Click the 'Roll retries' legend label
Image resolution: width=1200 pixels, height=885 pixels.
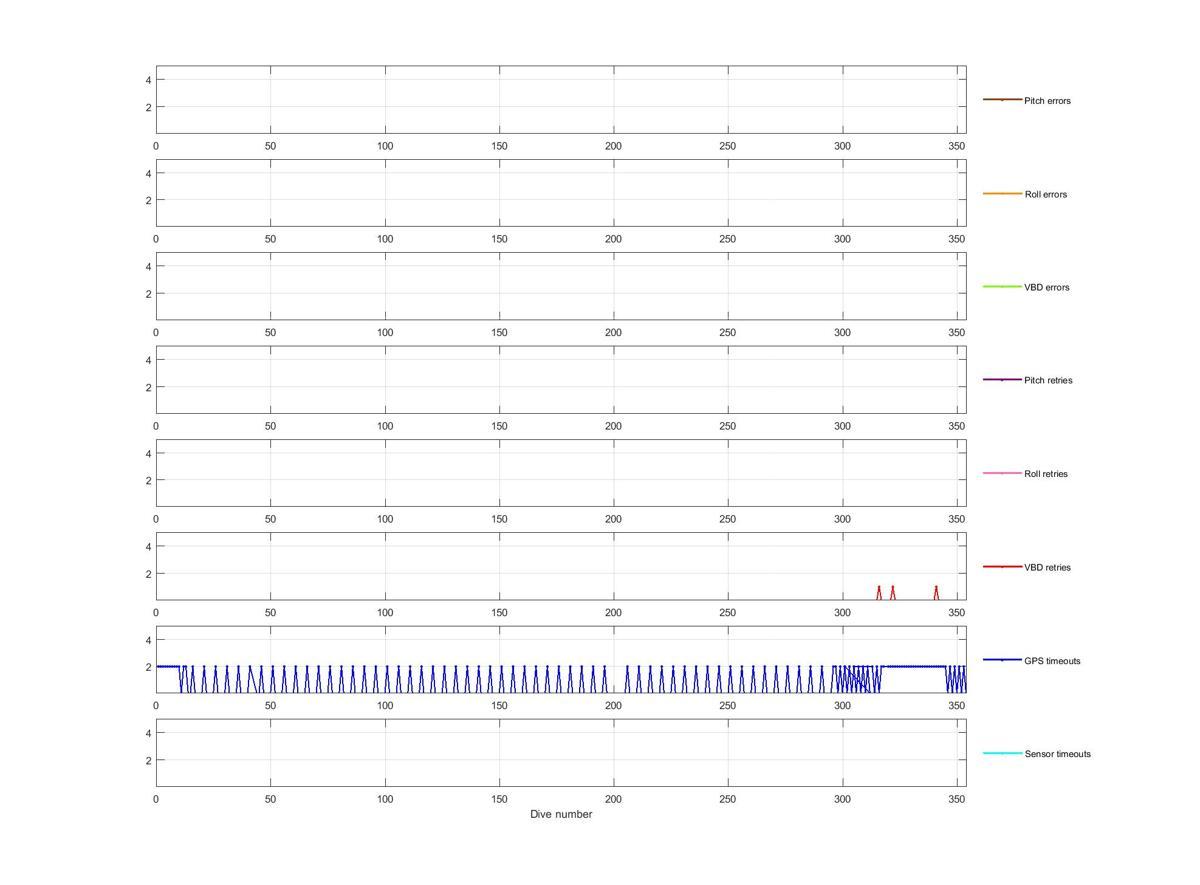click(x=1046, y=474)
